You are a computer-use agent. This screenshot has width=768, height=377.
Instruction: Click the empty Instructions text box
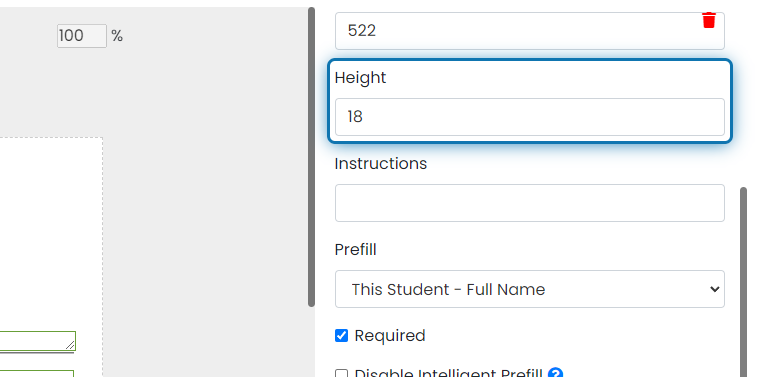click(x=529, y=203)
